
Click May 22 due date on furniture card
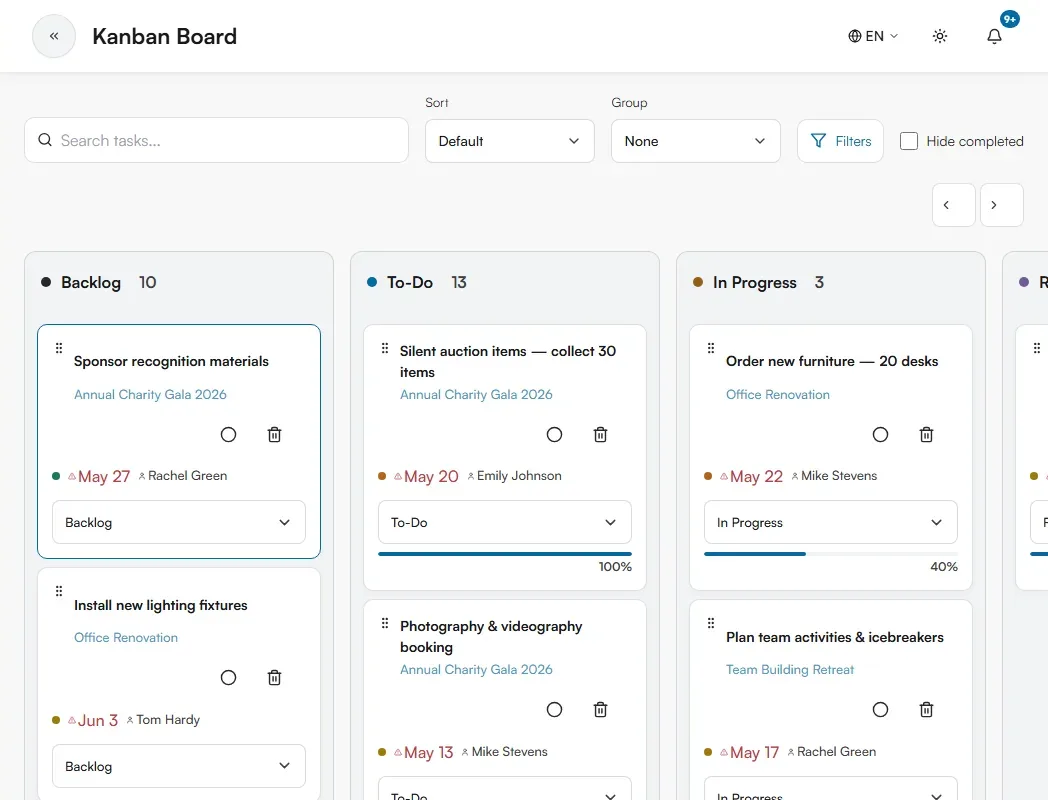(x=757, y=477)
